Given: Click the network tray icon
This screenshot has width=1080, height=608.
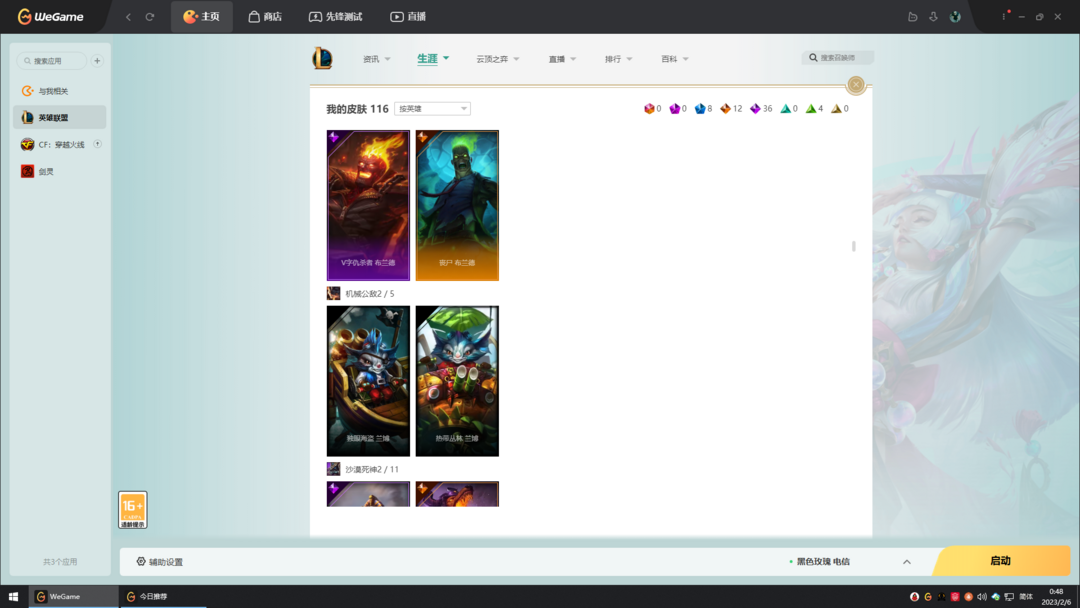Looking at the screenshot, I should [x=1009, y=597].
